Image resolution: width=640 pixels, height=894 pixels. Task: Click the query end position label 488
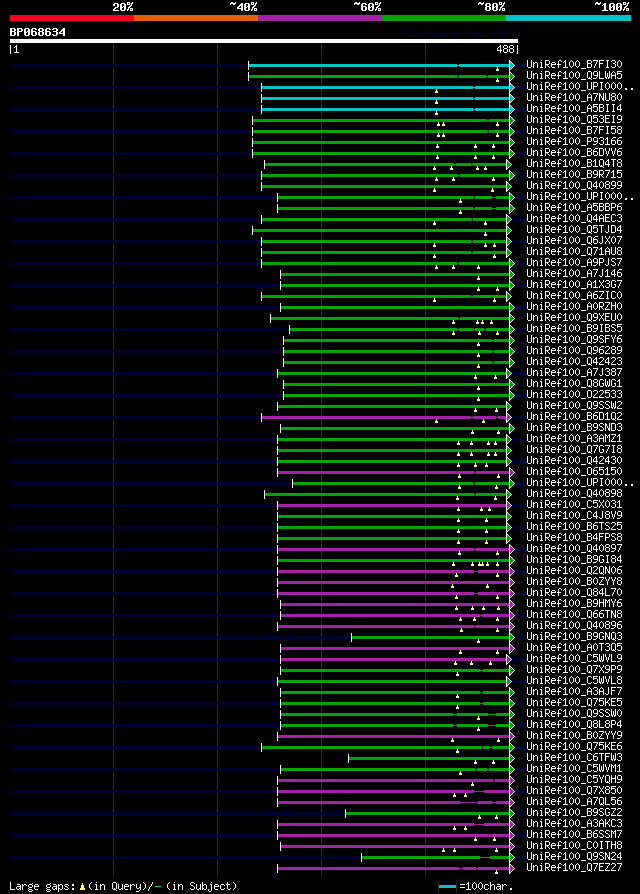pyautogui.click(x=505, y=50)
